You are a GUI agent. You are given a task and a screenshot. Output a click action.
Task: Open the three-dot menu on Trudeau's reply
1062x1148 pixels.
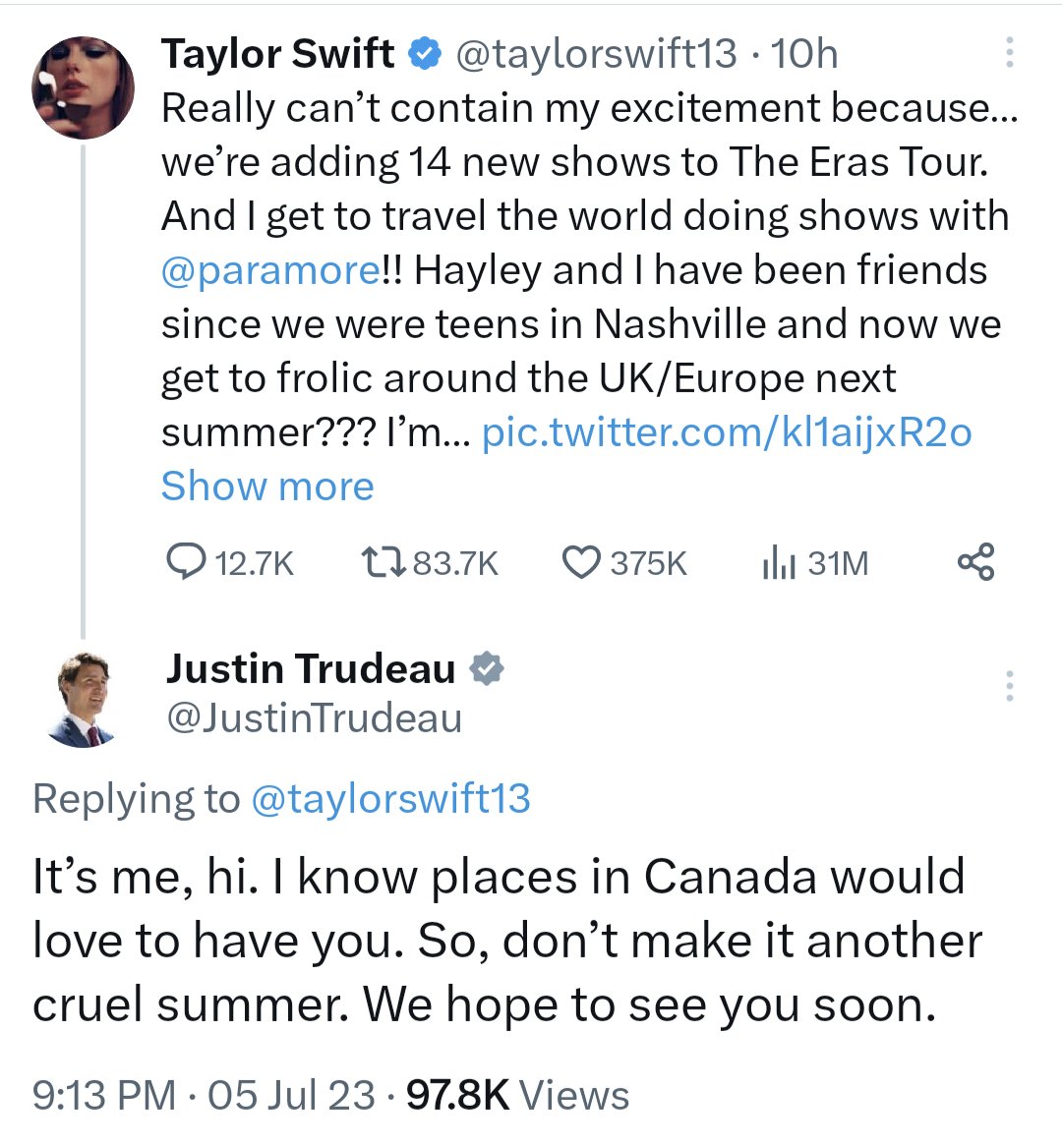pyautogui.click(x=1009, y=686)
